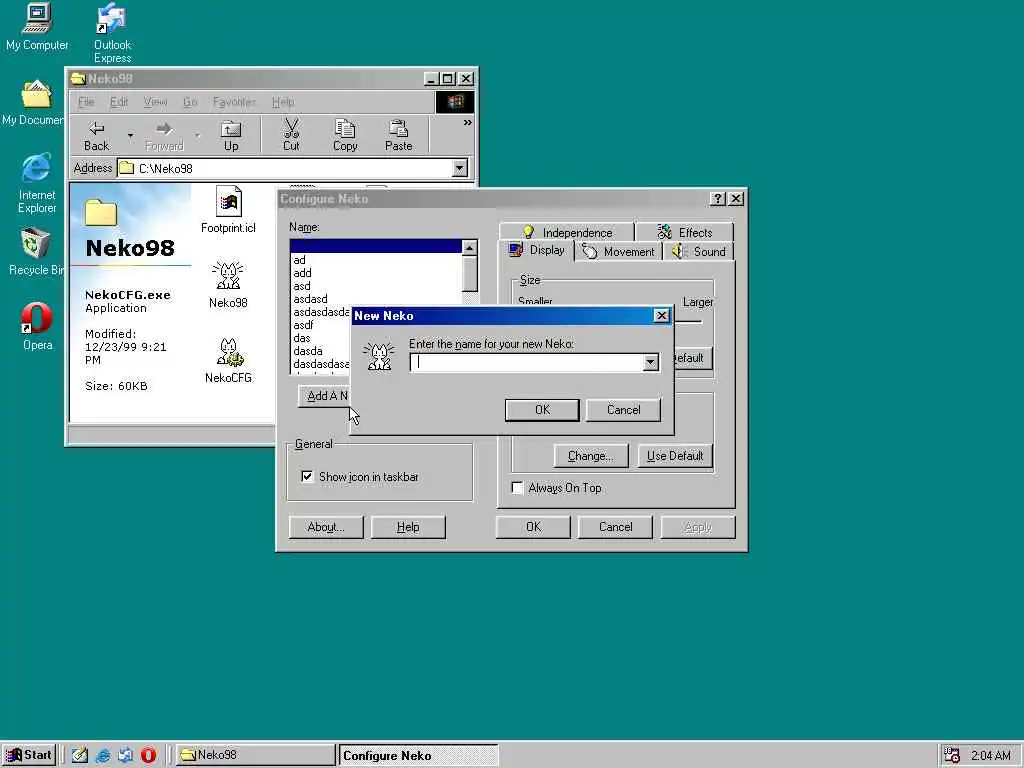The image size is (1024, 768).
Task: Switch to Effects tab
Action: tap(684, 232)
